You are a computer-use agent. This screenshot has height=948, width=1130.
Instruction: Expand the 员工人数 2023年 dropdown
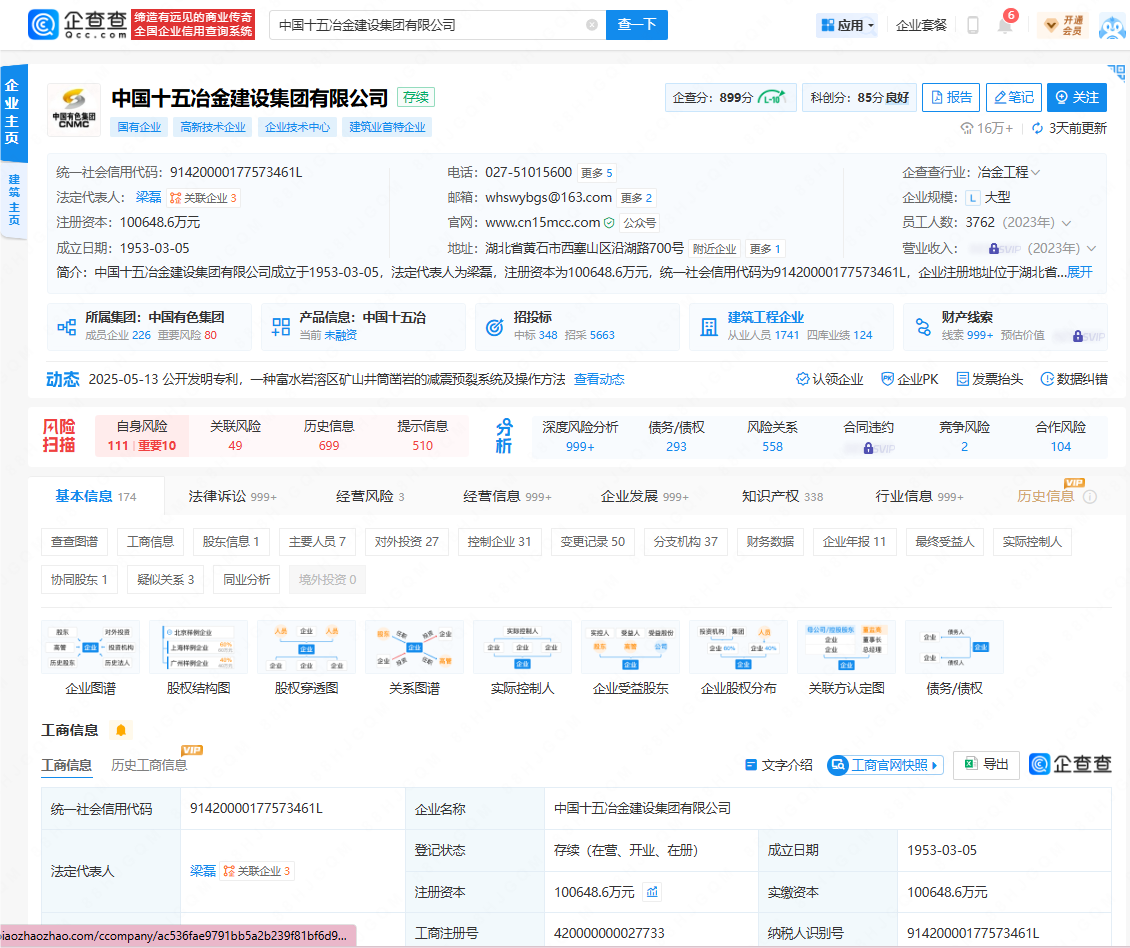(x=1067, y=223)
